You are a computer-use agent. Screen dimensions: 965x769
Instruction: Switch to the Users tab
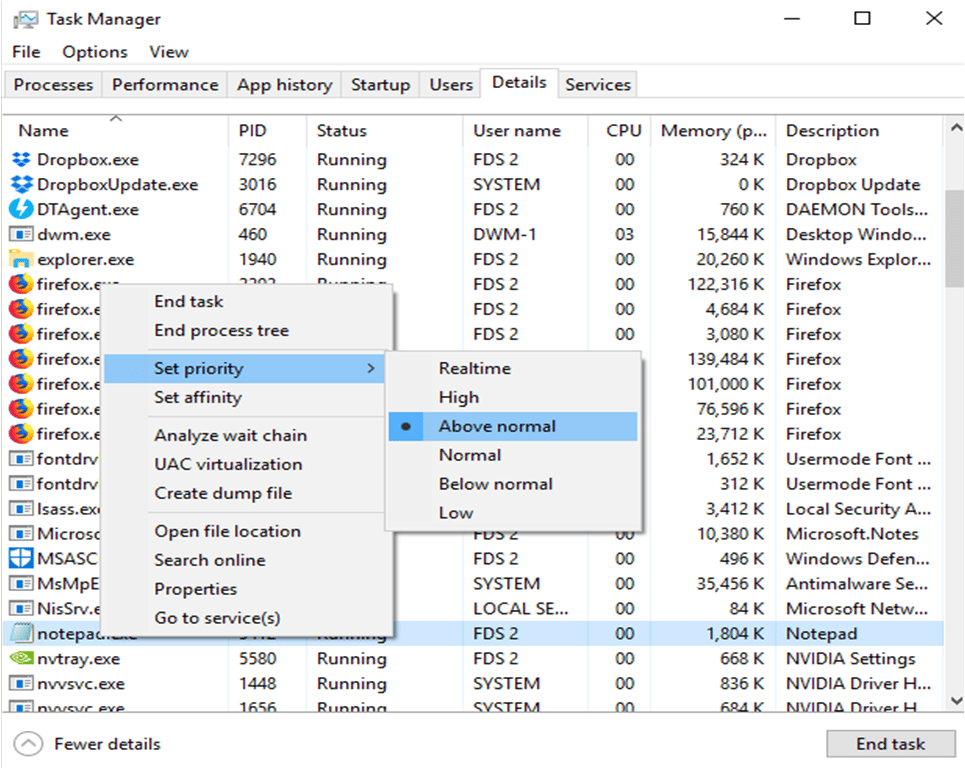[x=450, y=85]
